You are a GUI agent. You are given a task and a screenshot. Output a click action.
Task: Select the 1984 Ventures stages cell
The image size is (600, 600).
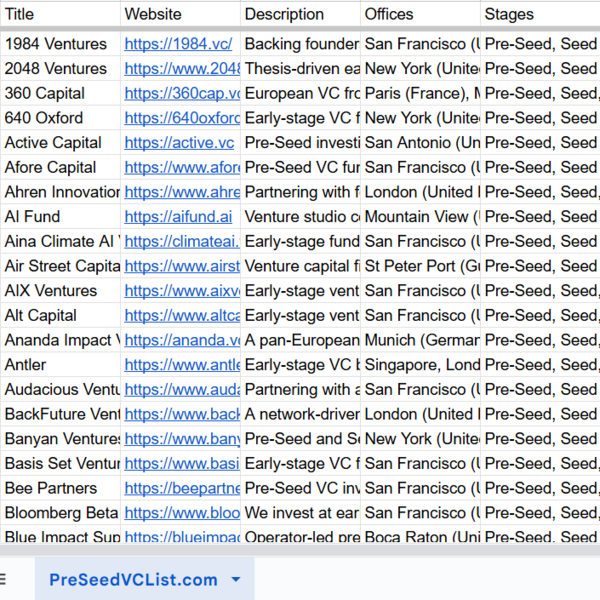pyautogui.click(x=540, y=44)
